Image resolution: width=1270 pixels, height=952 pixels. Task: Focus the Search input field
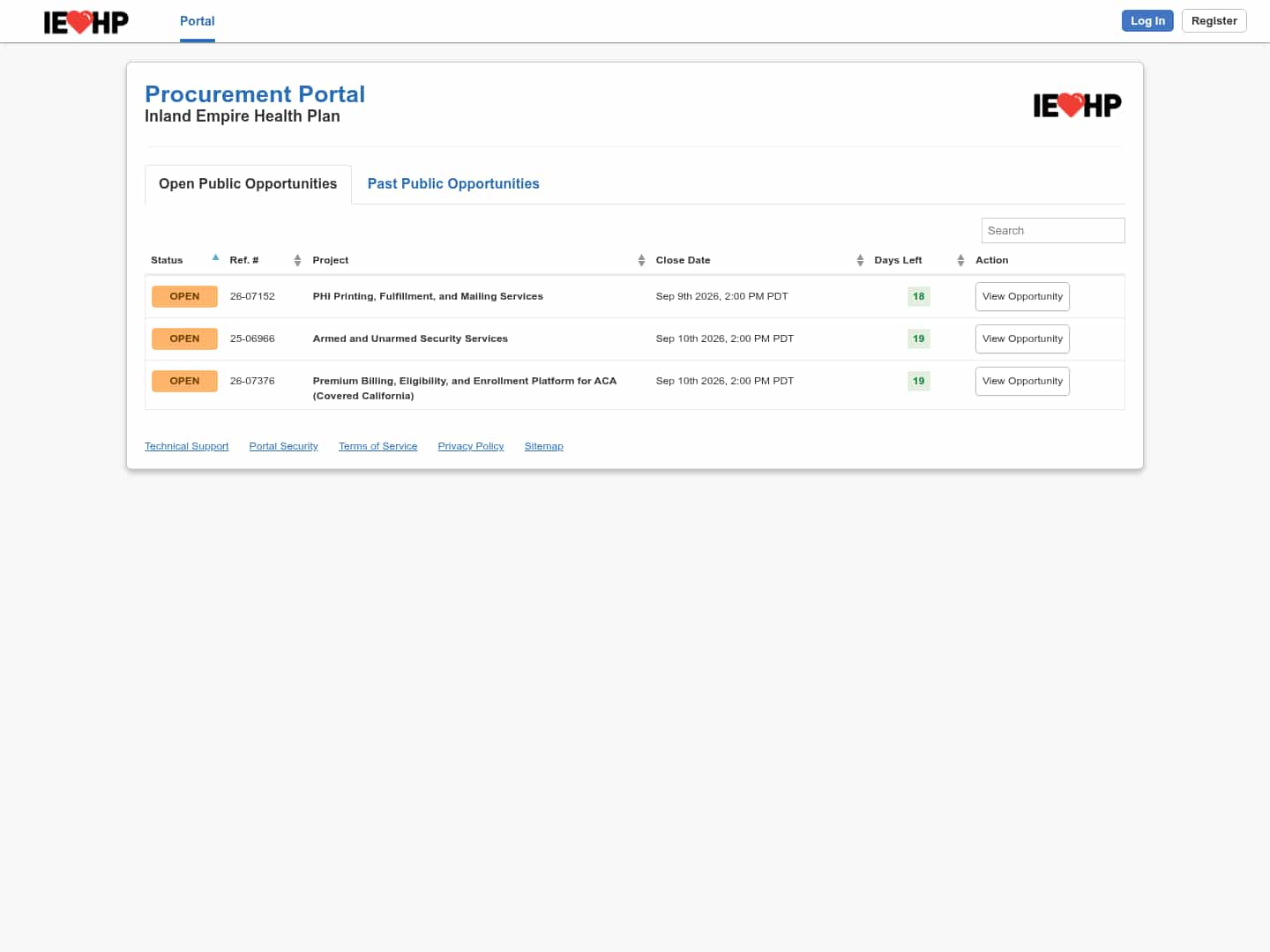point(1053,230)
